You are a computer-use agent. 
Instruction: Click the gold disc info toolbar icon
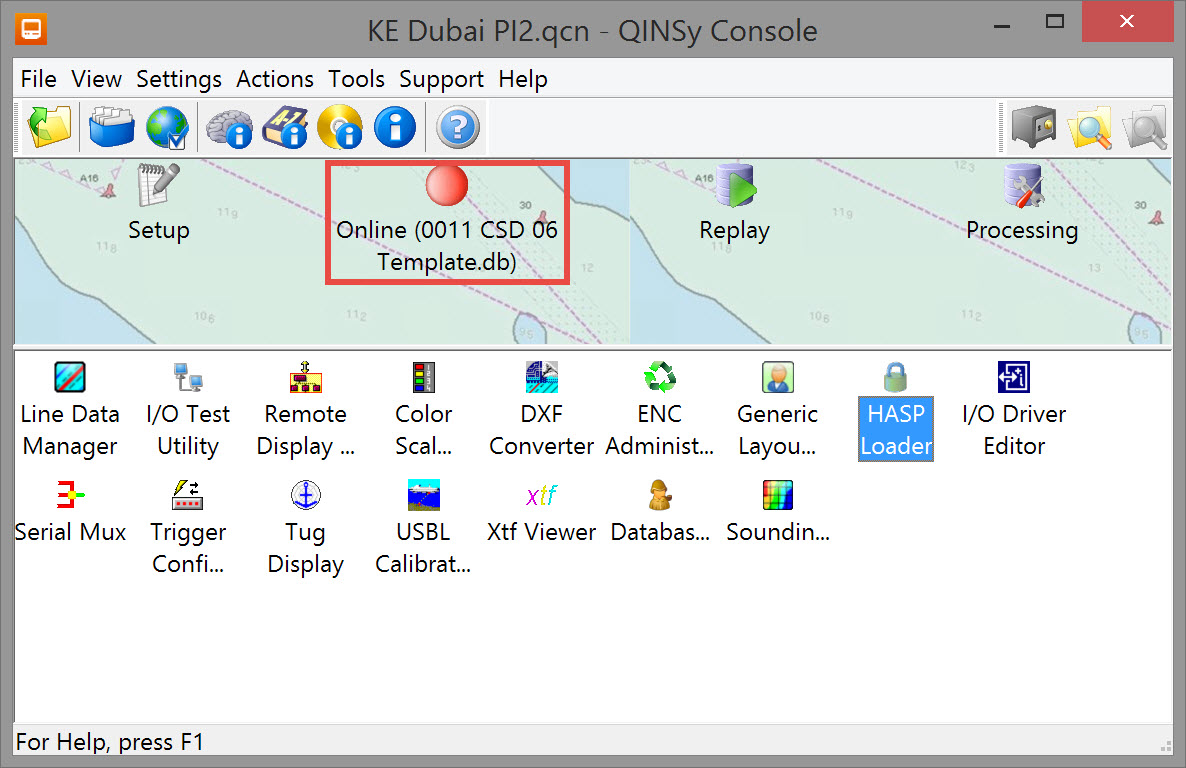click(x=340, y=126)
